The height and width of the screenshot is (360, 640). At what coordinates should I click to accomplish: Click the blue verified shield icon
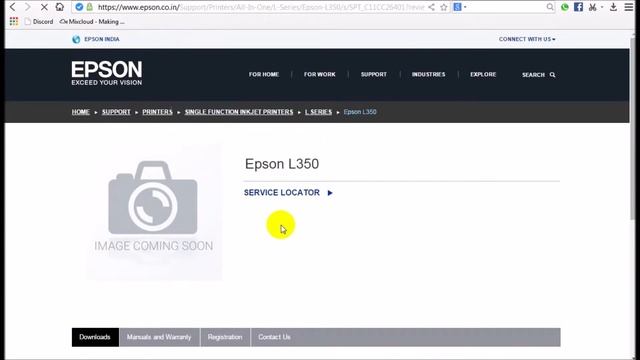pyautogui.click(x=79, y=7)
